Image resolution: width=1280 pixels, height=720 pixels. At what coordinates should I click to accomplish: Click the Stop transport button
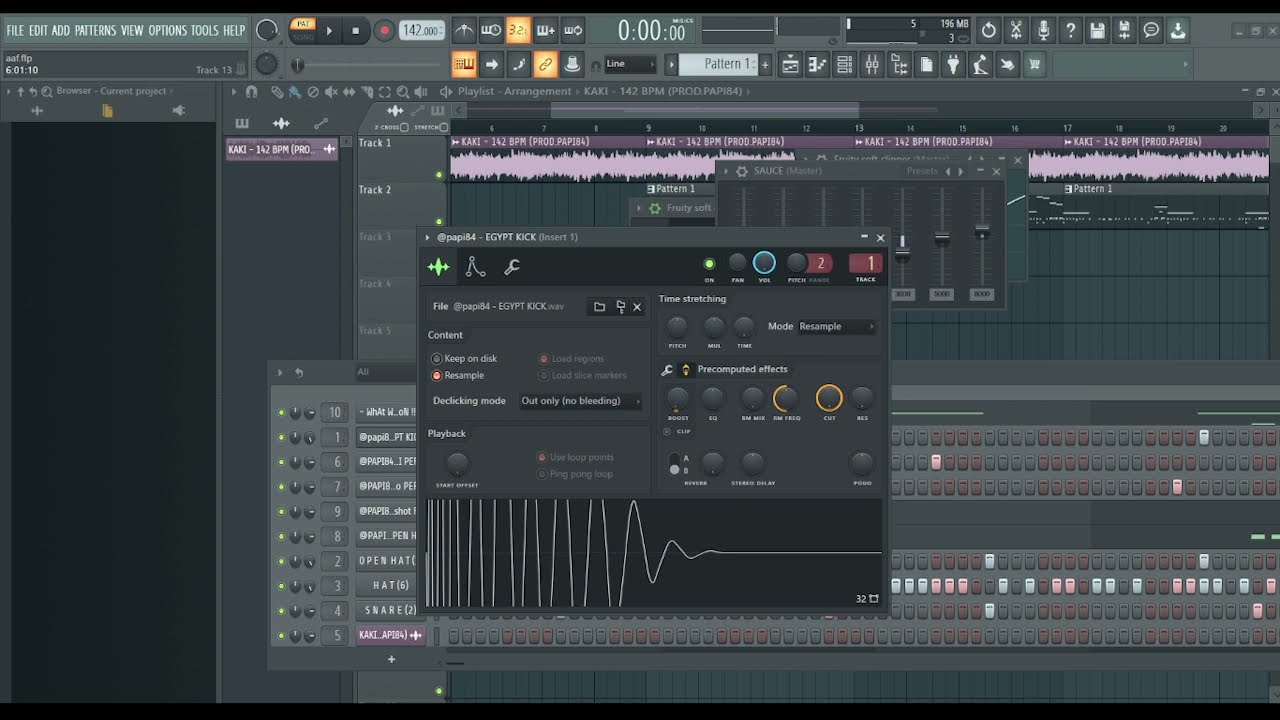[x=355, y=31]
